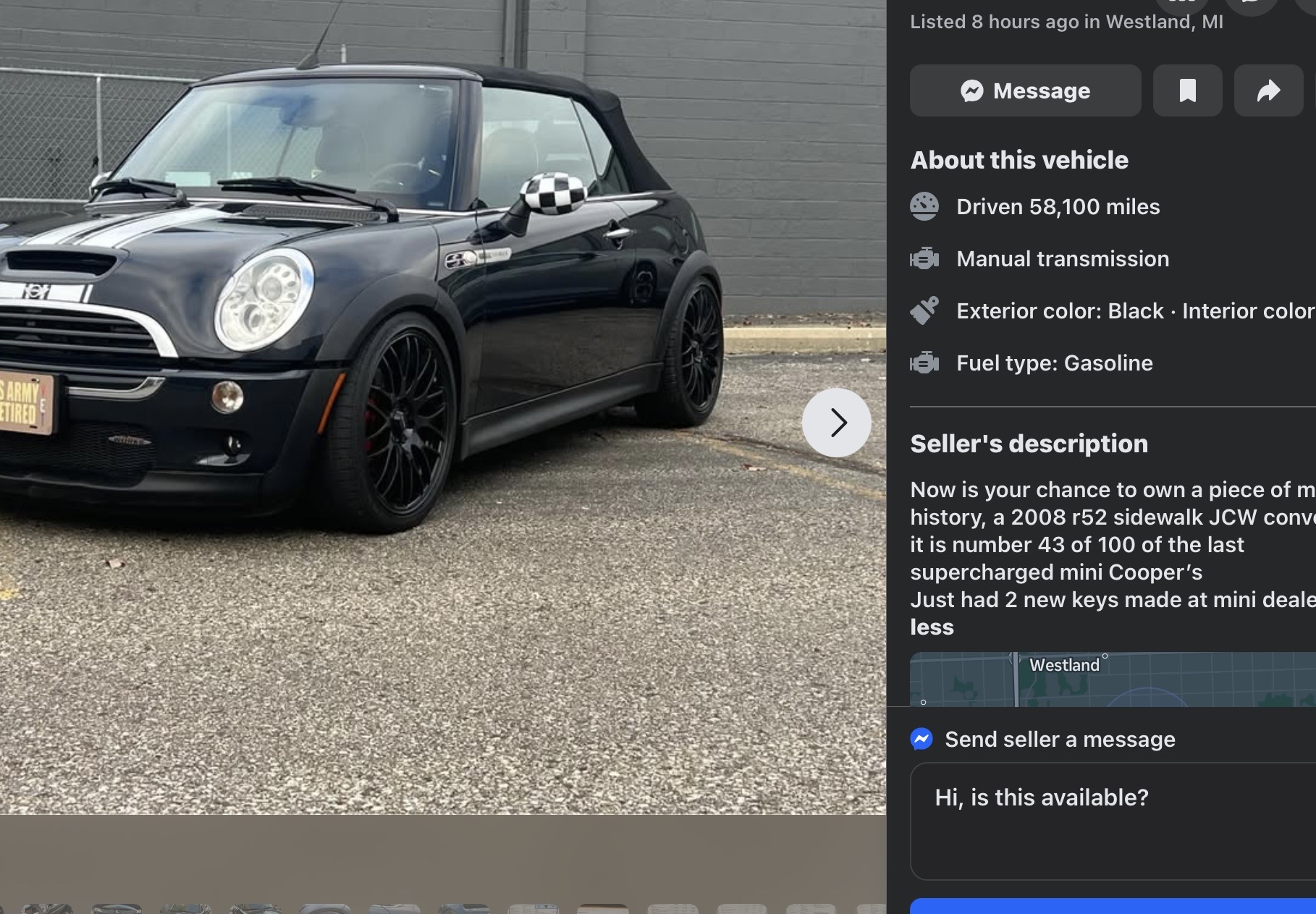Click the engine icon beside Fuel type: Gasoline
Image resolution: width=1316 pixels, height=914 pixels.
click(x=924, y=363)
